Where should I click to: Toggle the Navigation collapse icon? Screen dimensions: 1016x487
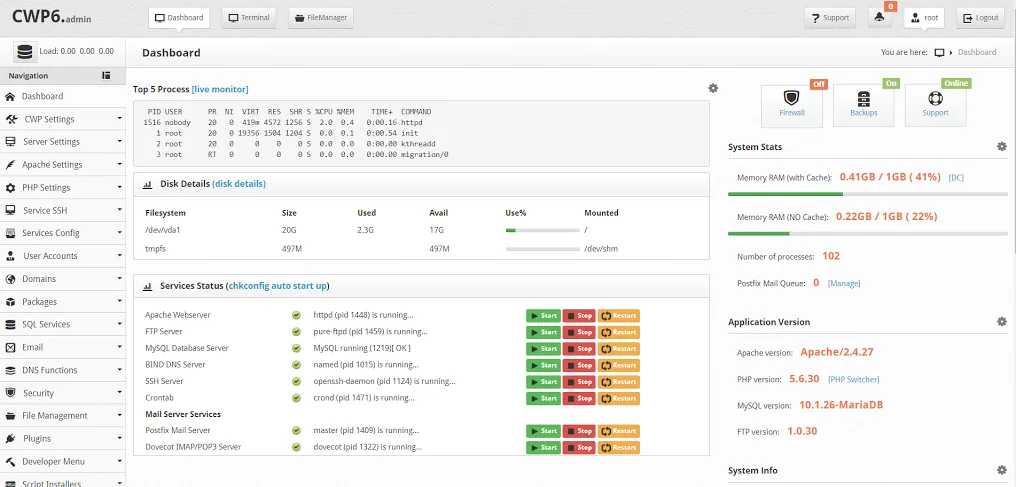click(106, 76)
